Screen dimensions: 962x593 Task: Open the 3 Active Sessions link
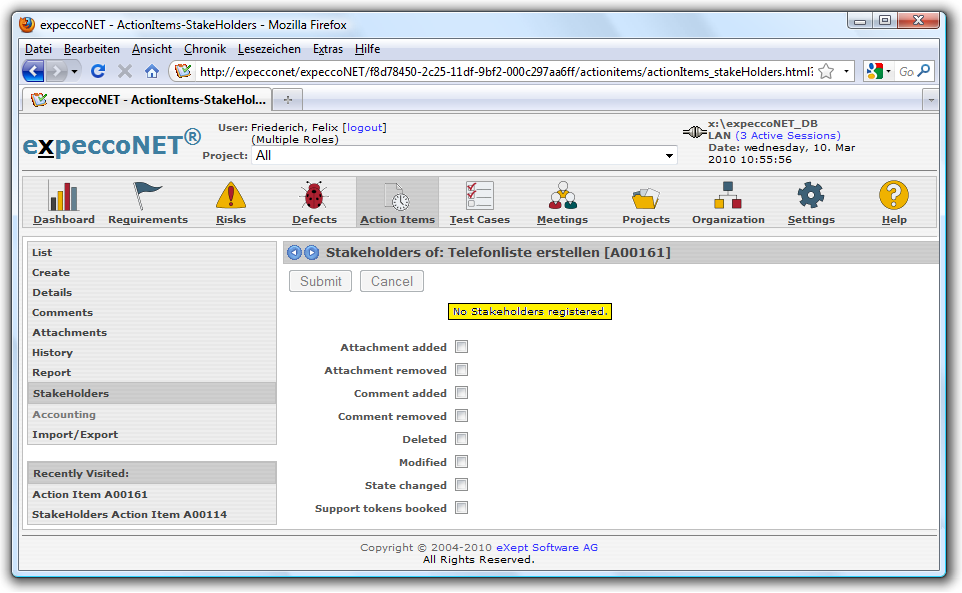788,136
